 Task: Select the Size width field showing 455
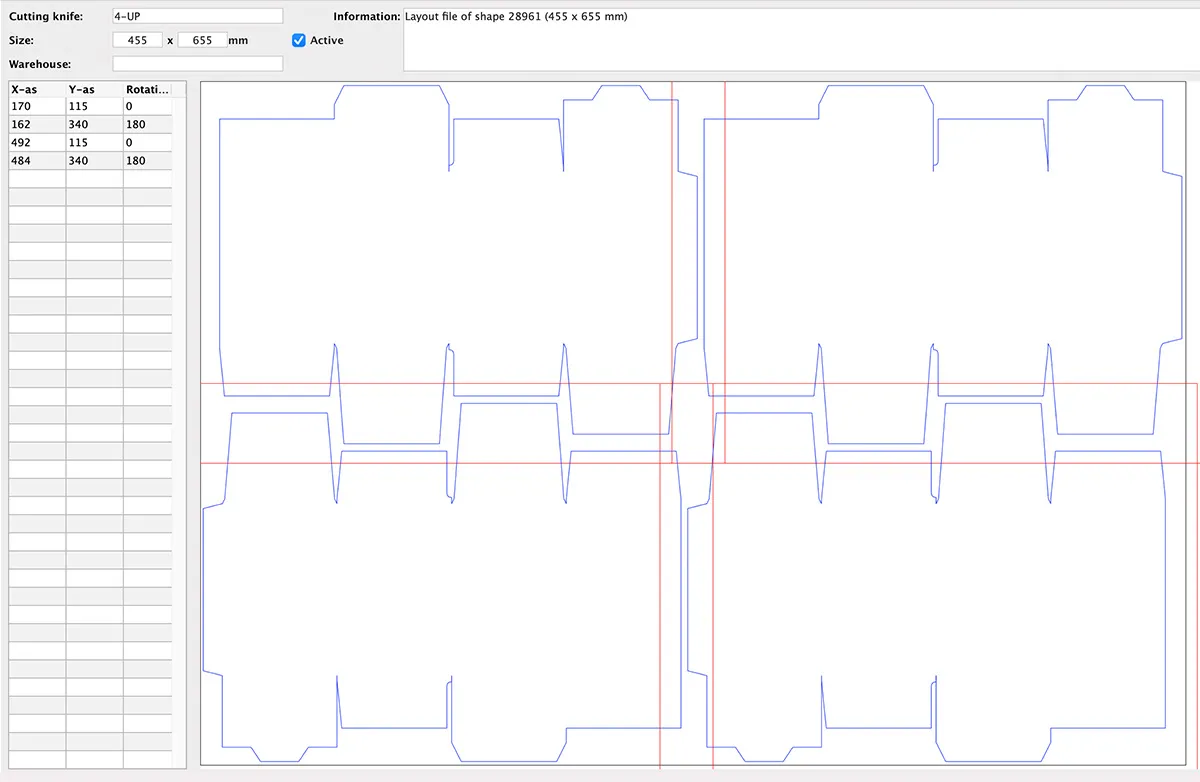click(x=138, y=40)
